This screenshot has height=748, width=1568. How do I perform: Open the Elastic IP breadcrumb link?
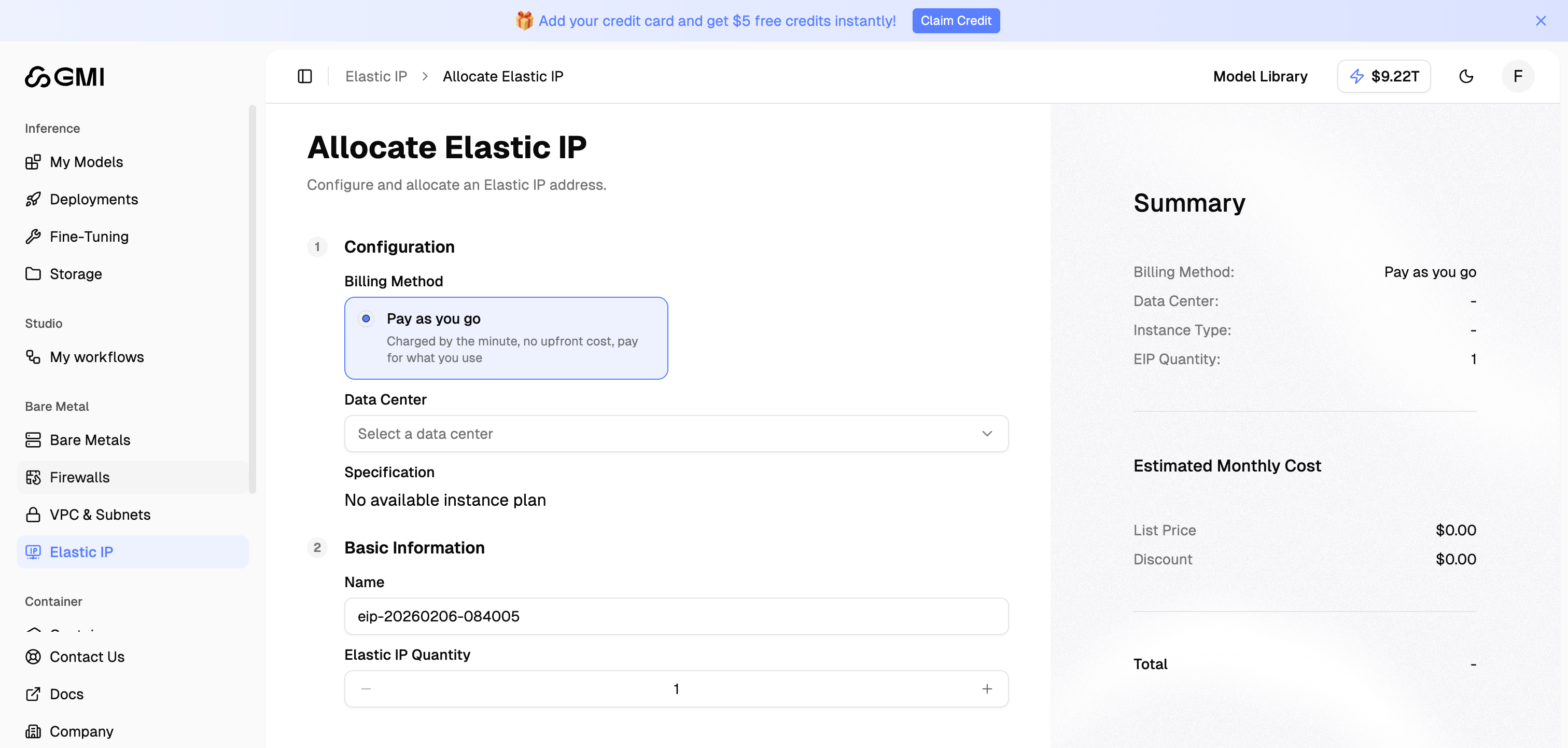(375, 76)
